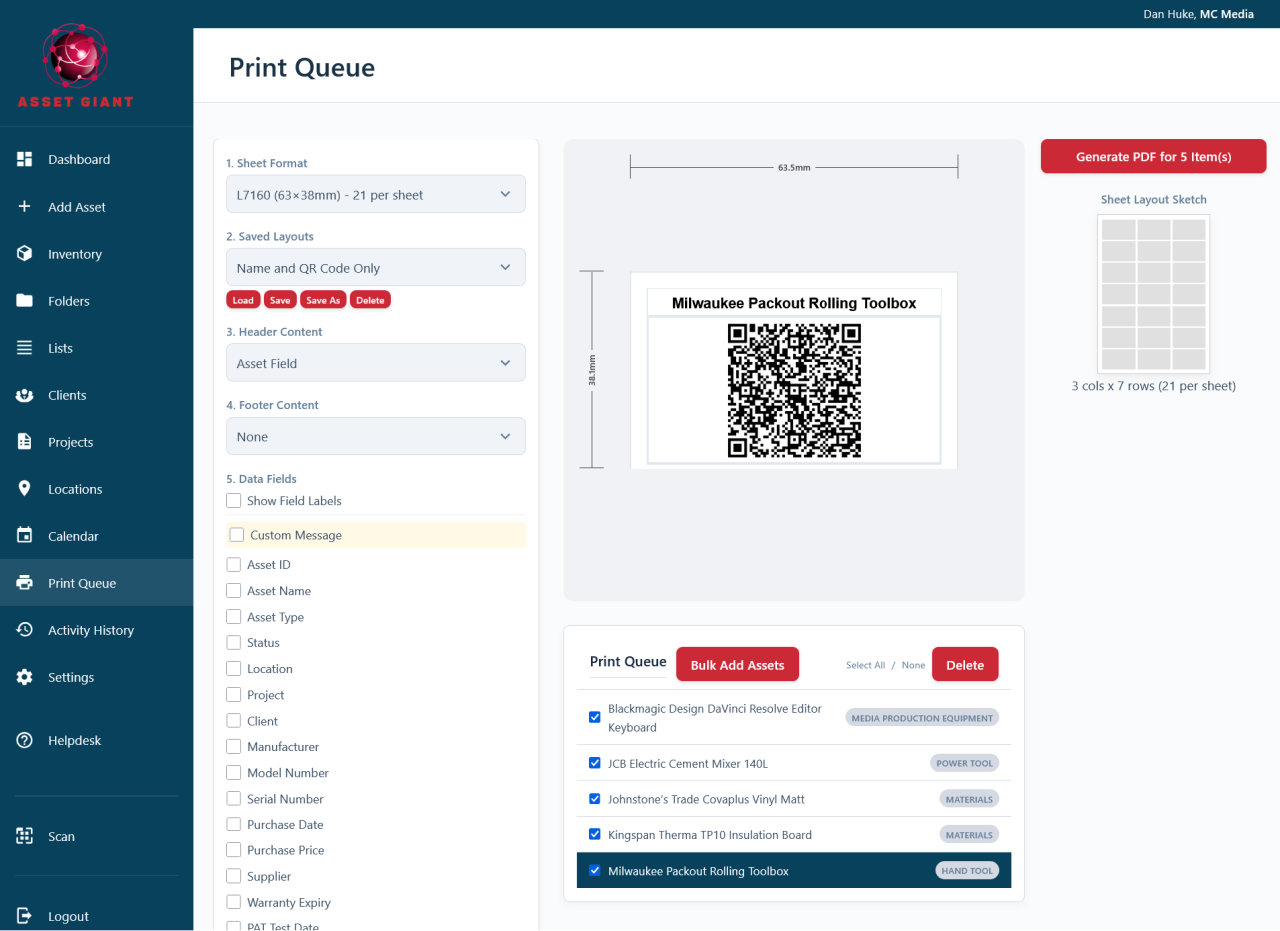
Task: Click the Select All link
Action: 865,665
